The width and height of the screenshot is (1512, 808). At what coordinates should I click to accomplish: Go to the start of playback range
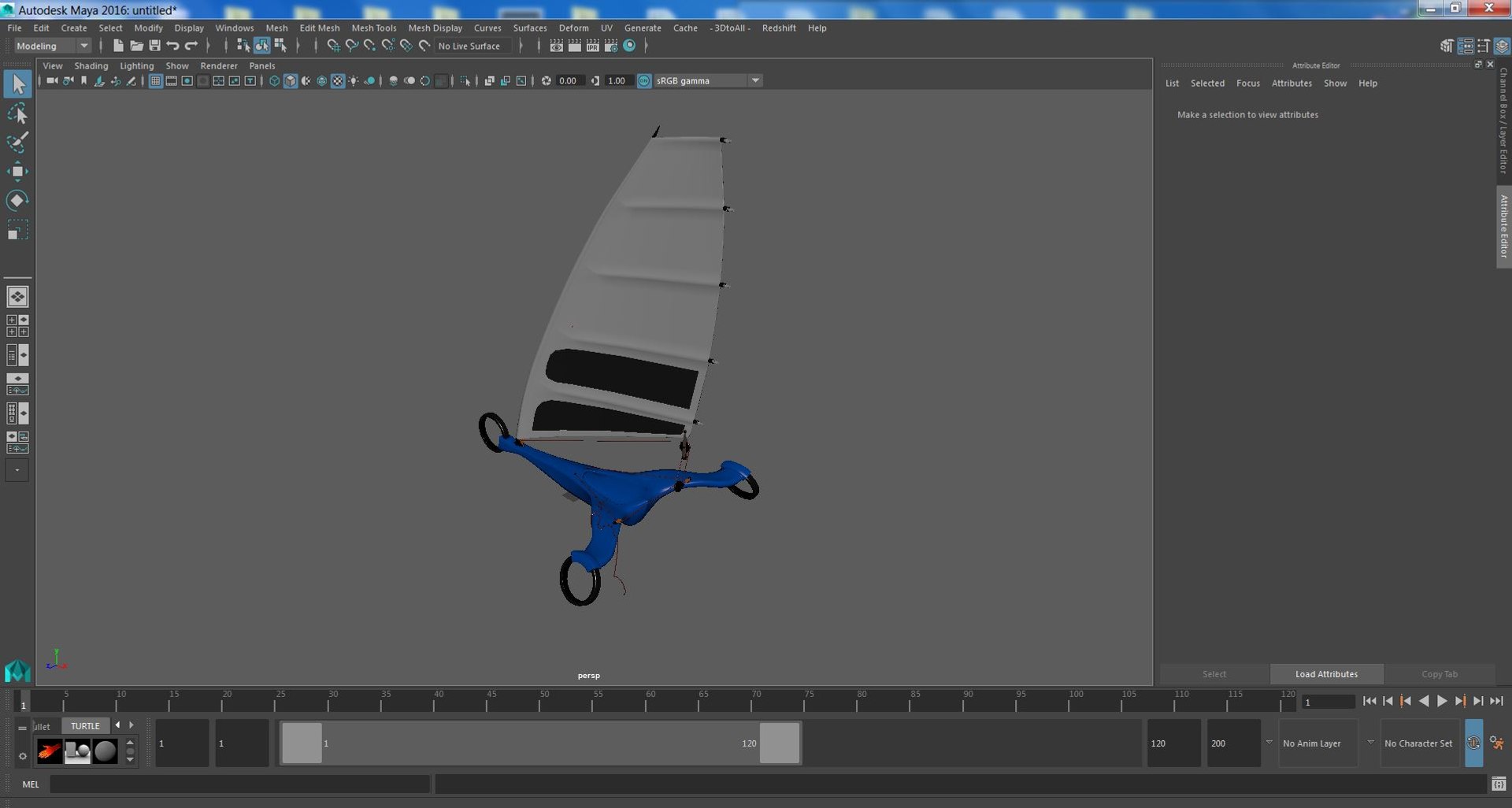pos(1369,702)
